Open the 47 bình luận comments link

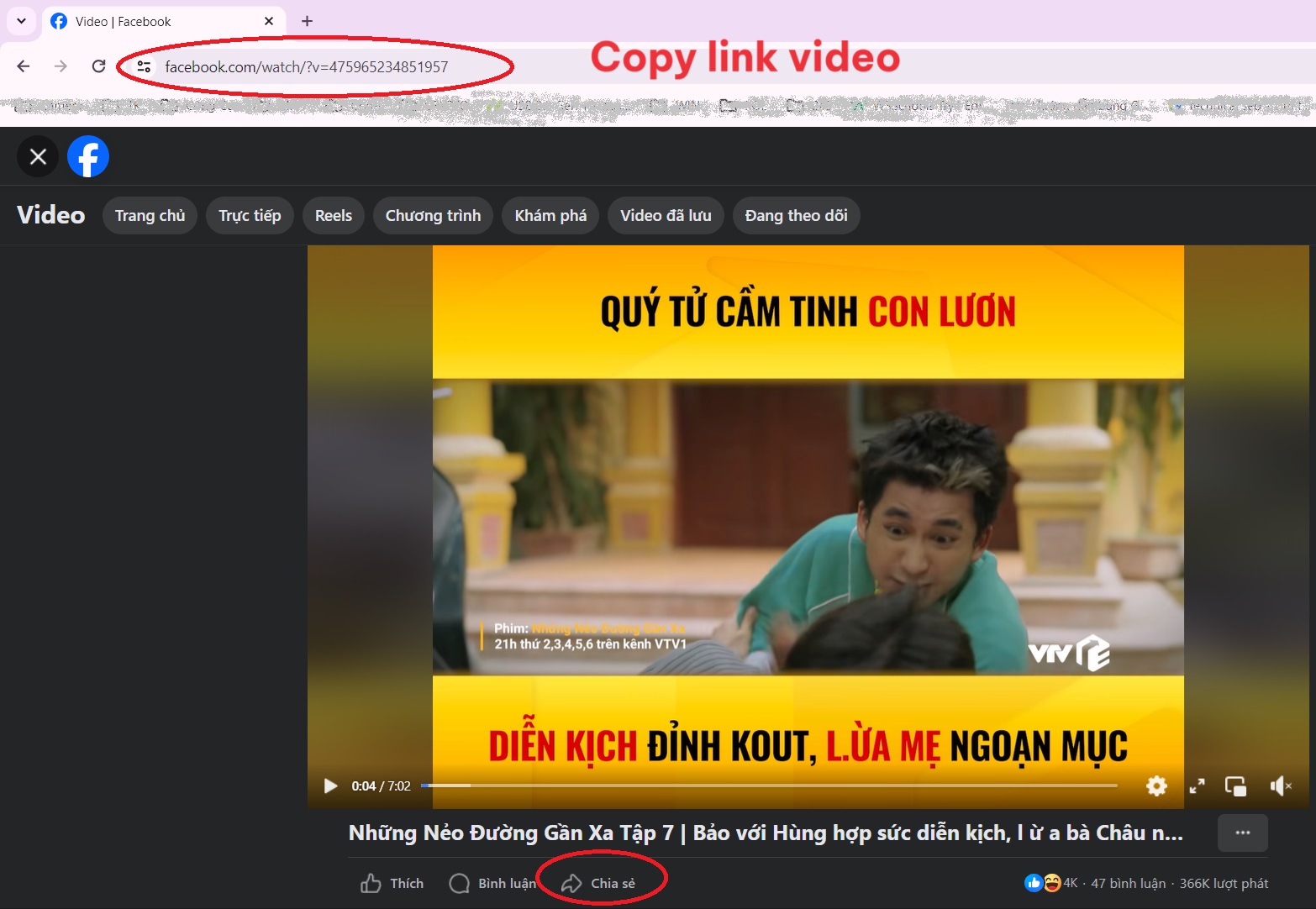[1128, 883]
